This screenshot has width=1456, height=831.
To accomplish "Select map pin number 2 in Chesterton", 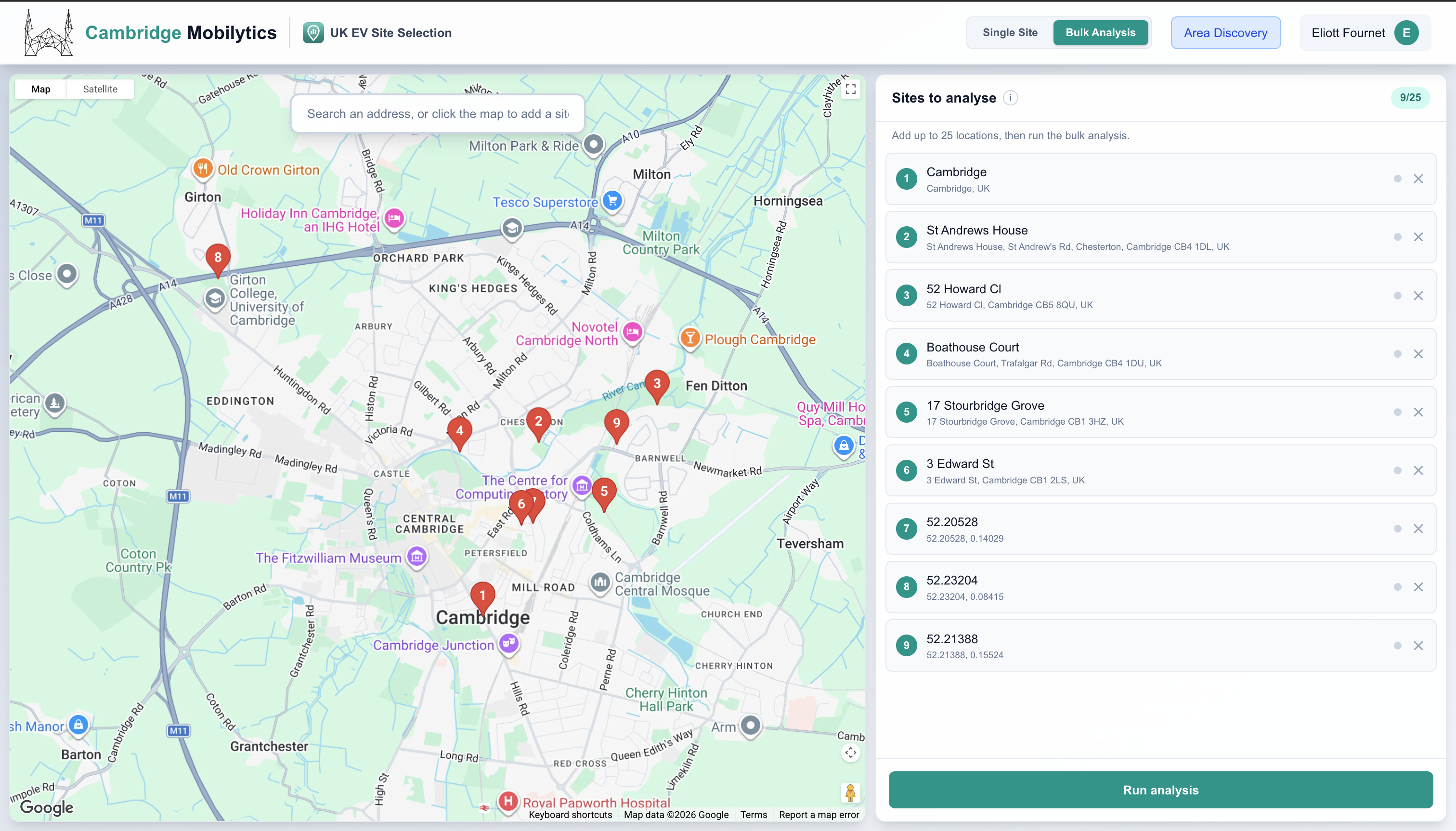I will click(x=538, y=424).
